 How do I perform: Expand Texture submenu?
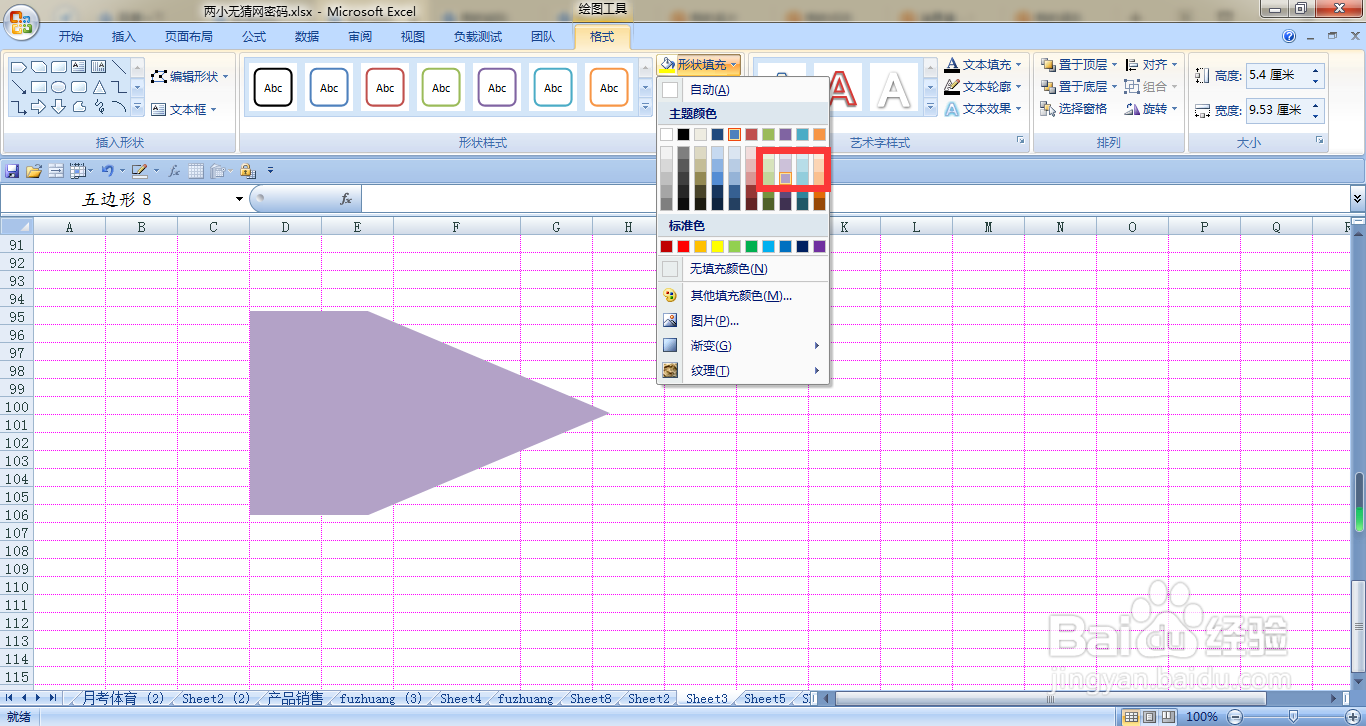(742, 371)
